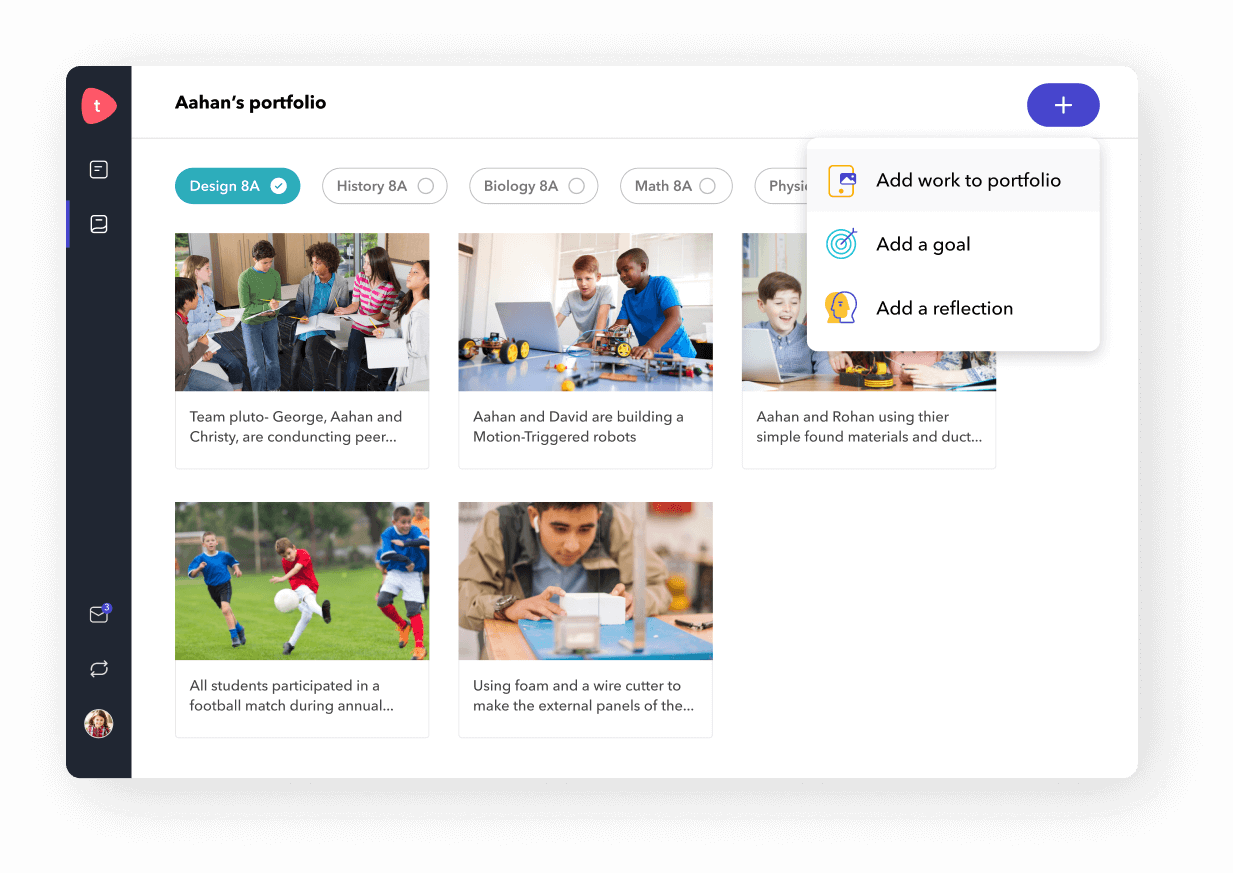Open the football match portfolio card
This screenshot has height=873, width=1233.
click(302, 620)
